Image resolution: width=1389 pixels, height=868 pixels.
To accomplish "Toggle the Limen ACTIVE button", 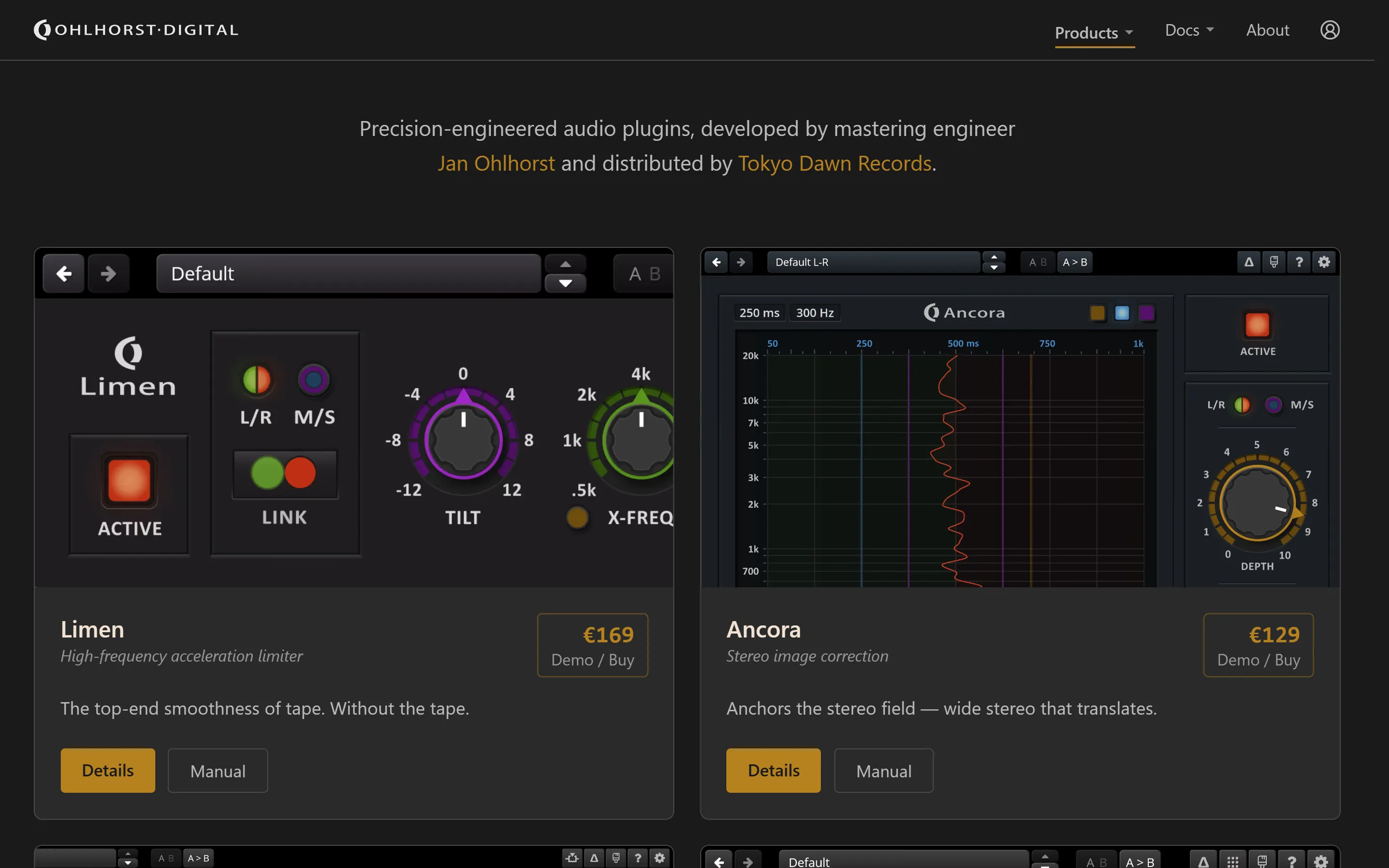I will [x=129, y=480].
